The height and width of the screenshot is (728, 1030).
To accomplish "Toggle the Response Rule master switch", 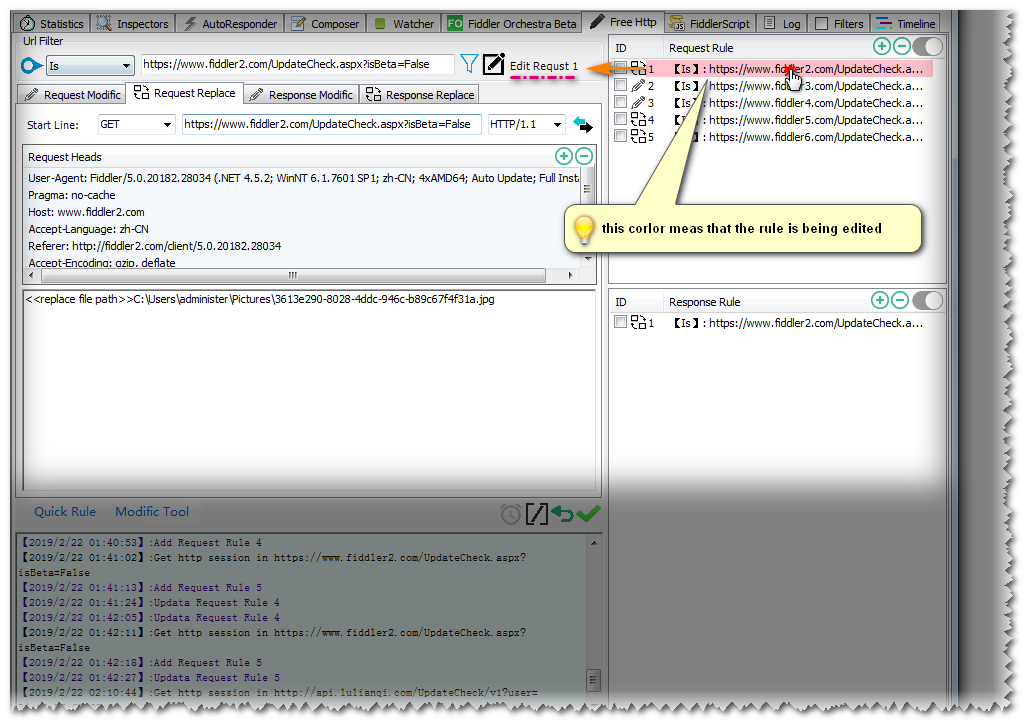I will click(x=928, y=300).
